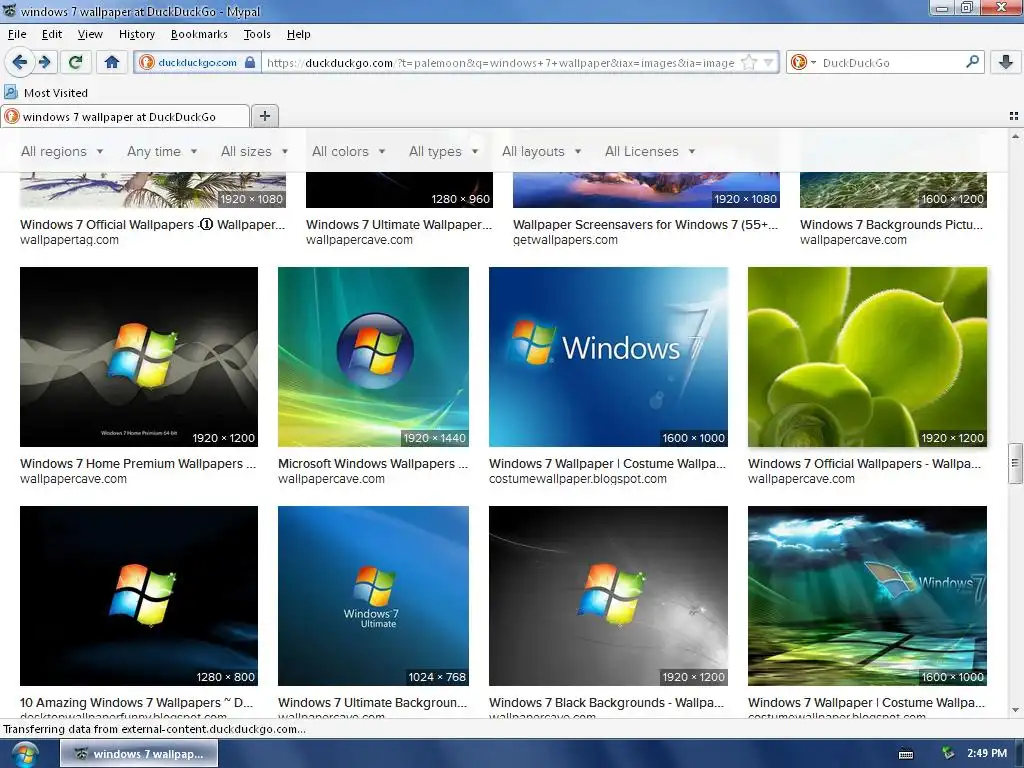Open the Microsoft Windows Wallpapers Vista orb thumbnail
This screenshot has height=768, width=1024.
click(x=373, y=357)
